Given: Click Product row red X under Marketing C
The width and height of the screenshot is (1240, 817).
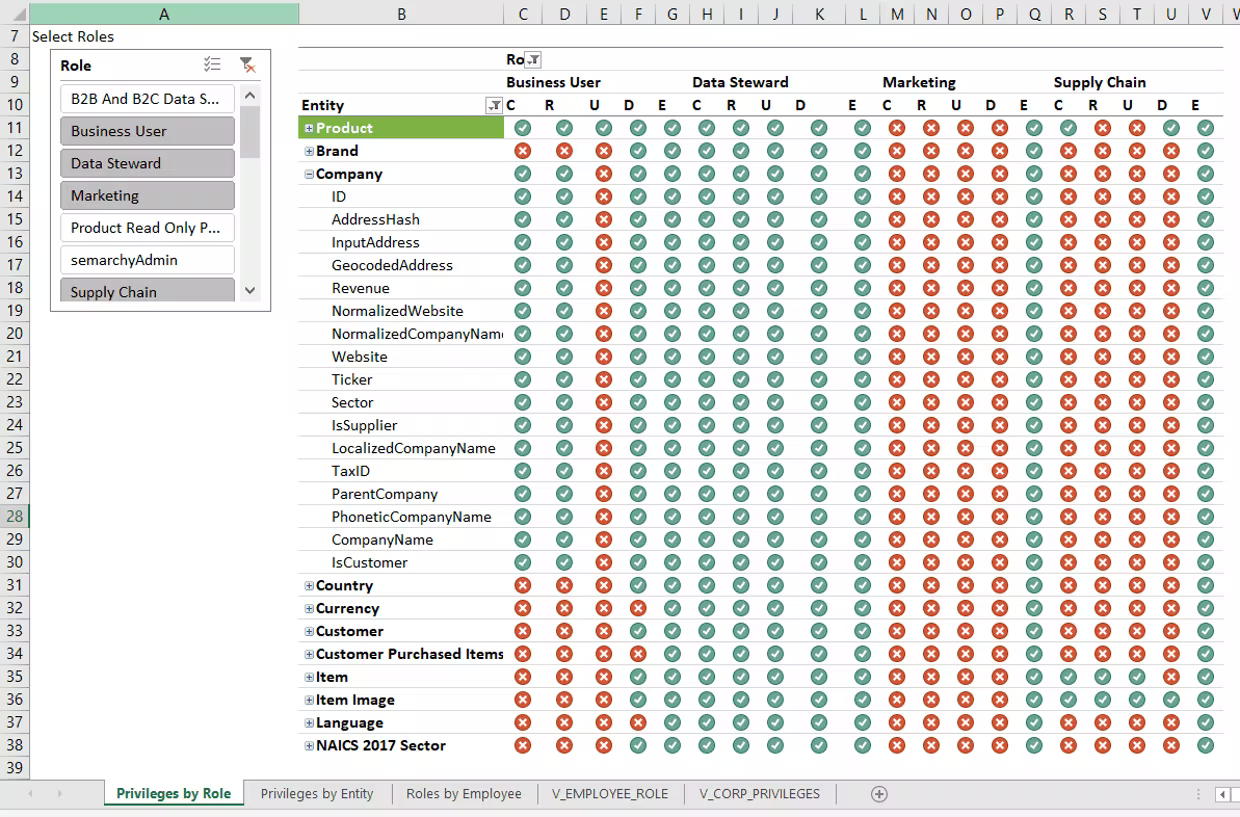Looking at the screenshot, I should 896,128.
